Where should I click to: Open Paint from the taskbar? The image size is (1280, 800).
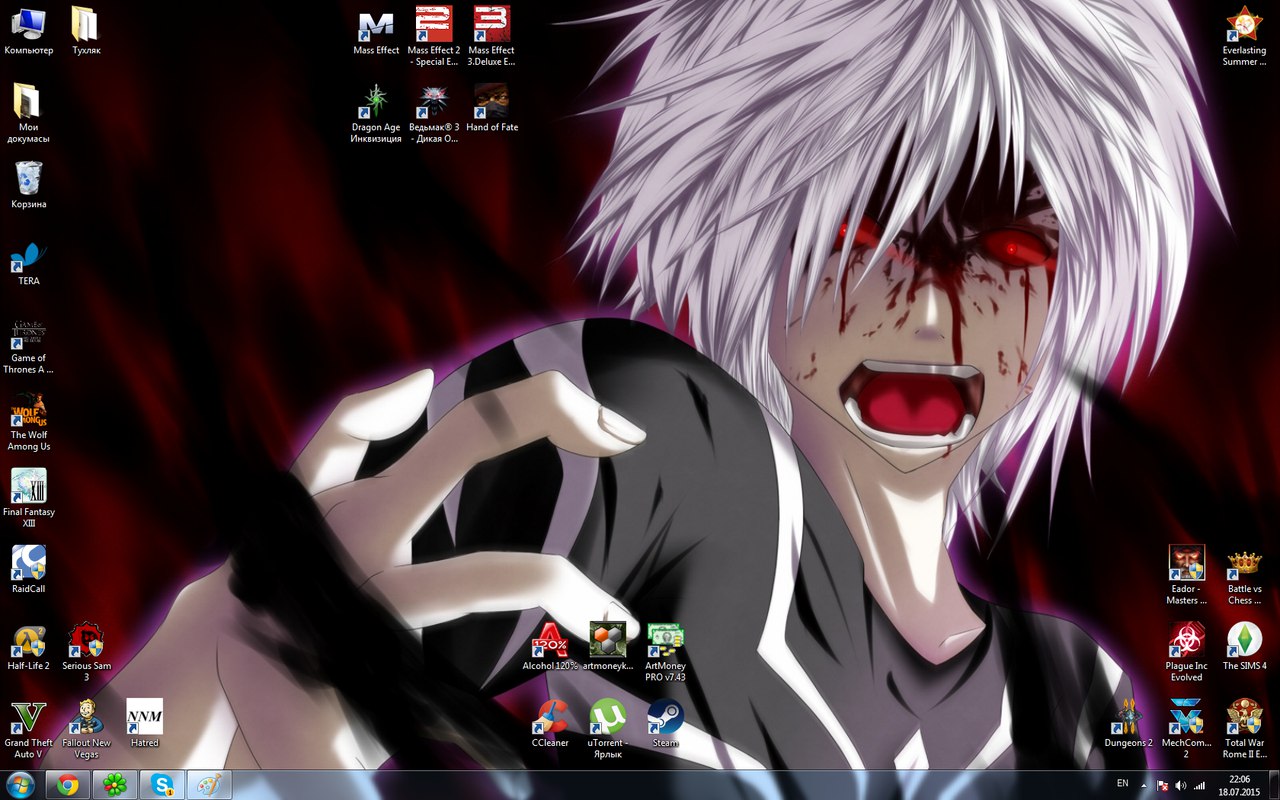click(209, 785)
